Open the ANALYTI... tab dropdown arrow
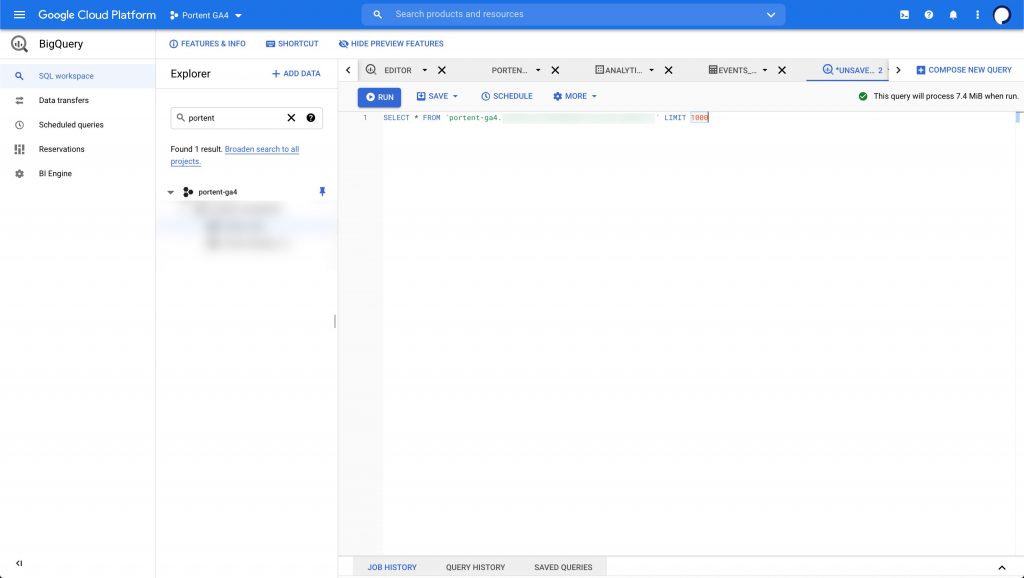Viewport: 1024px width, 578px height. point(651,71)
